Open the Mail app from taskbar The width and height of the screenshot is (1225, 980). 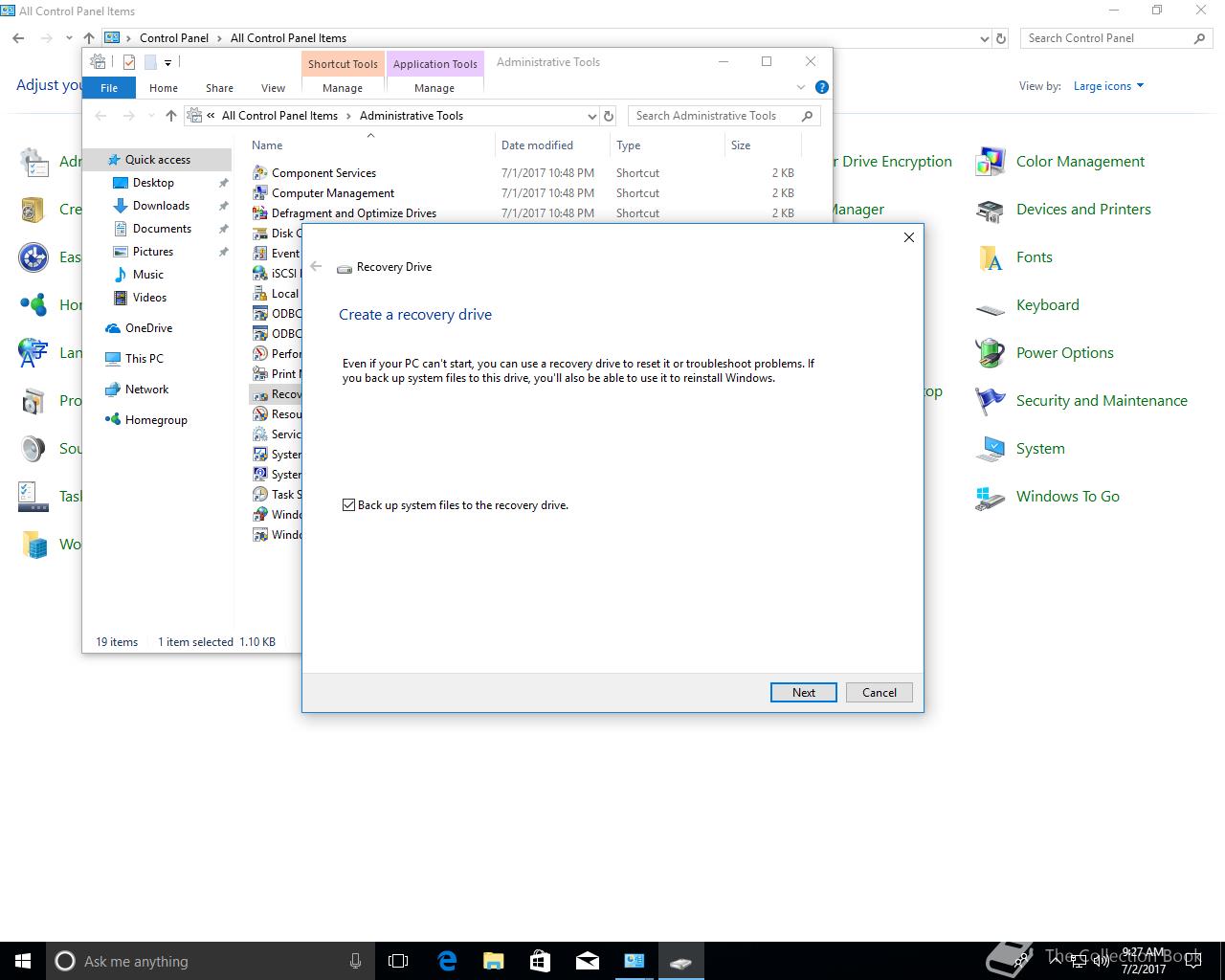tap(588, 961)
